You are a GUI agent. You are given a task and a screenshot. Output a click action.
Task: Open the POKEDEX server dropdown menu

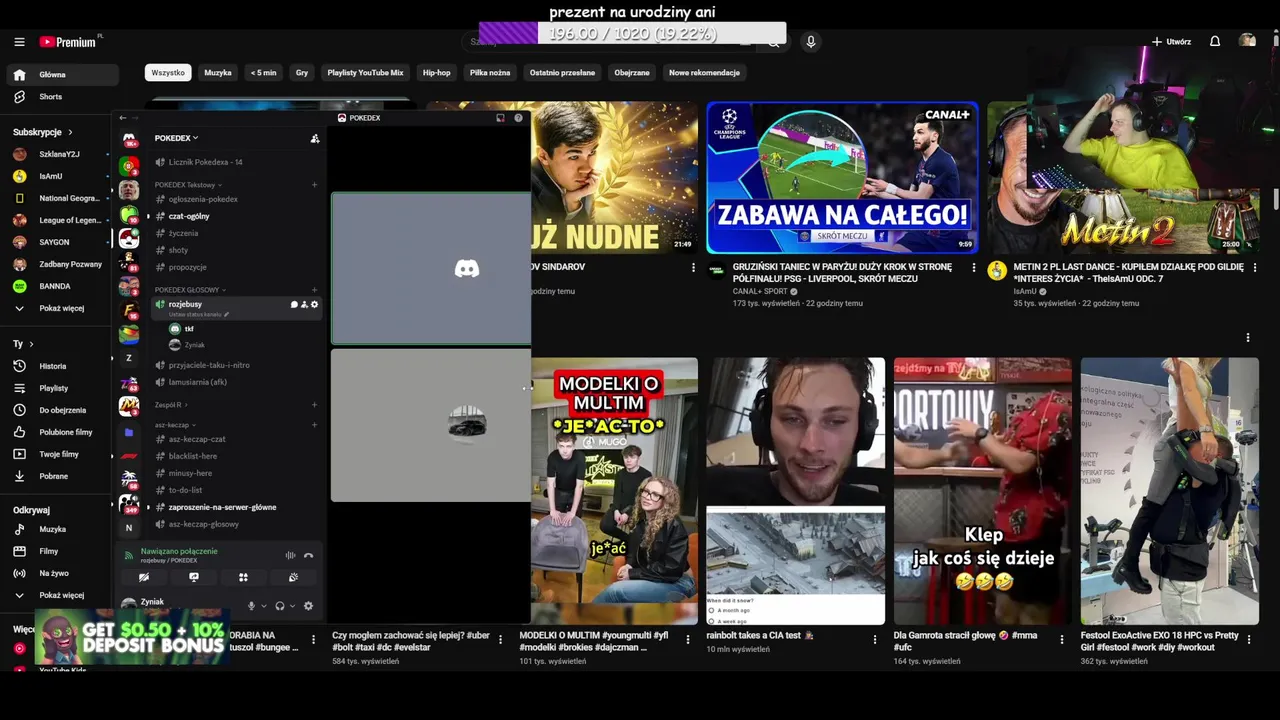pyautogui.click(x=177, y=138)
